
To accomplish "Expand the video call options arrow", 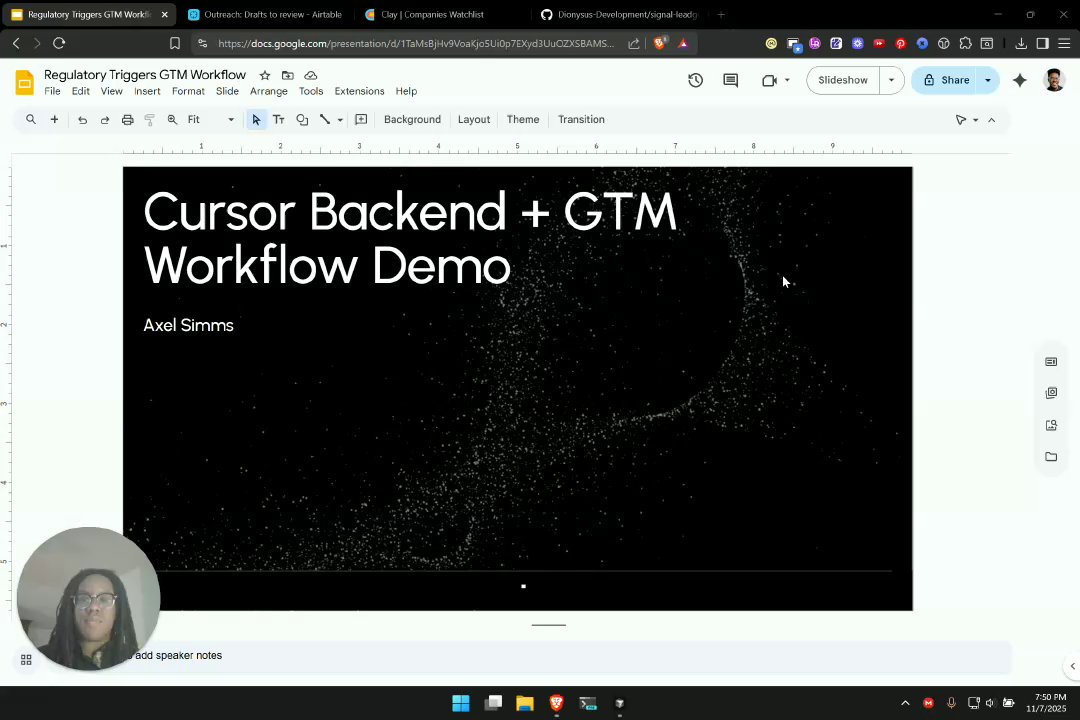I will tap(787, 80).
